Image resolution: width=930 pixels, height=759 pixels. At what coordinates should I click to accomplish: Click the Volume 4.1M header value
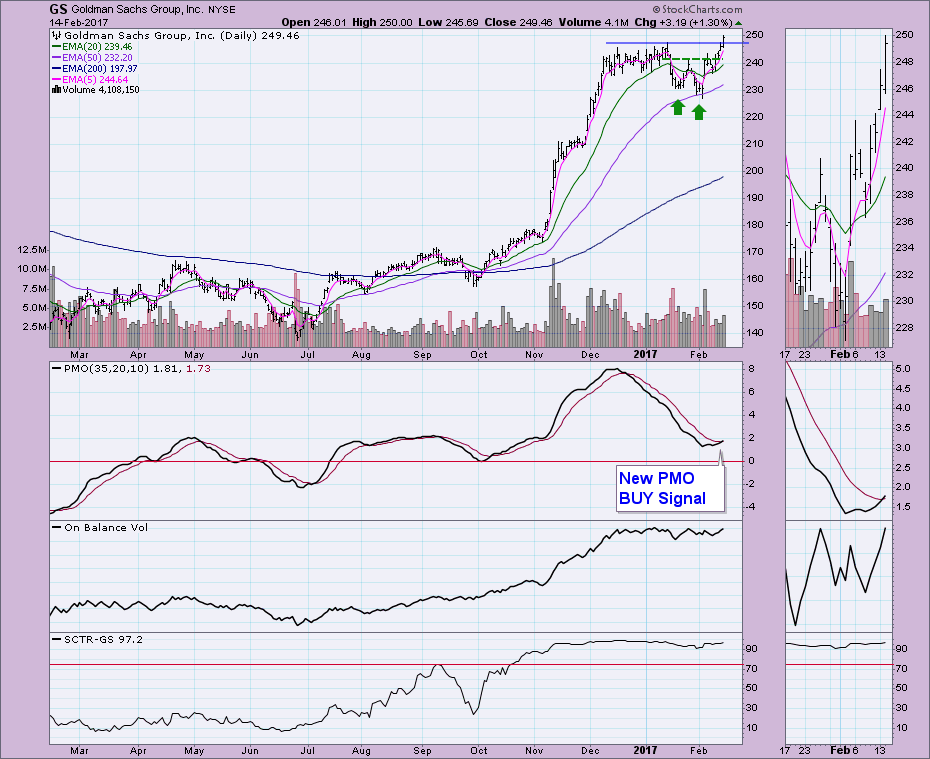click(x=593, y=23)
